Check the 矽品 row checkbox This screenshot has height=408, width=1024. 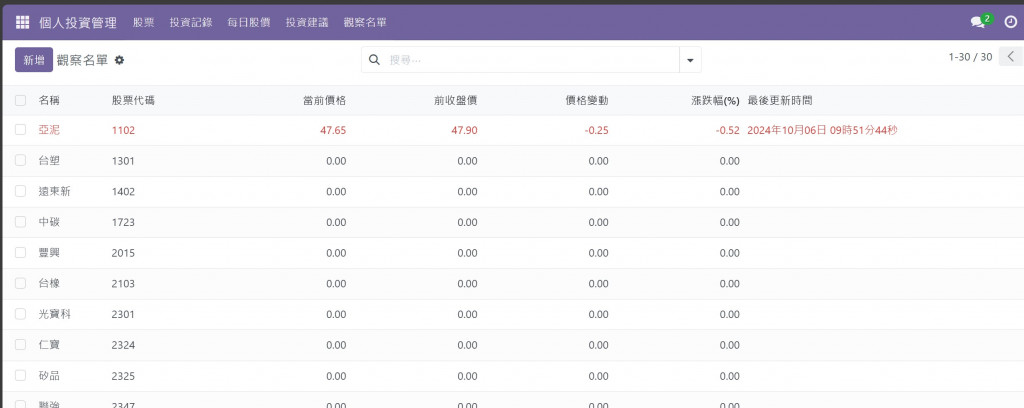[x=20, y=375]
